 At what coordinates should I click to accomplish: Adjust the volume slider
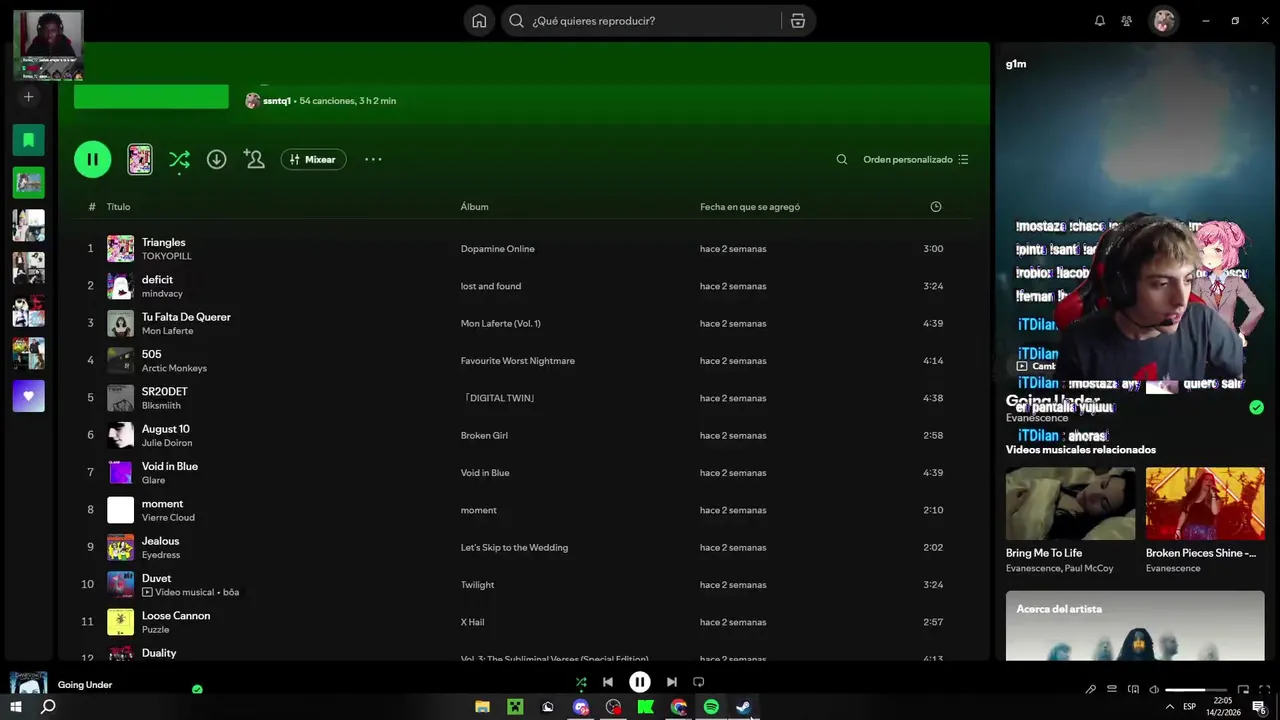1196,689
